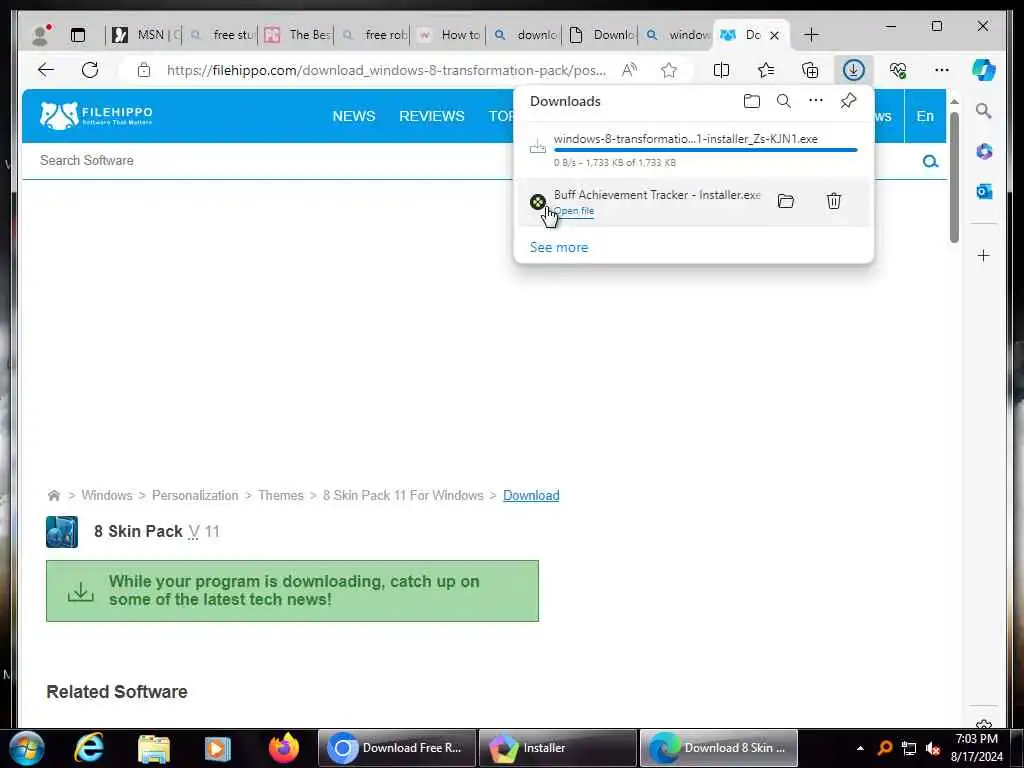Switch to Installer taskbar window
This screenshot has height=768, width=1024.
(557, 748)
